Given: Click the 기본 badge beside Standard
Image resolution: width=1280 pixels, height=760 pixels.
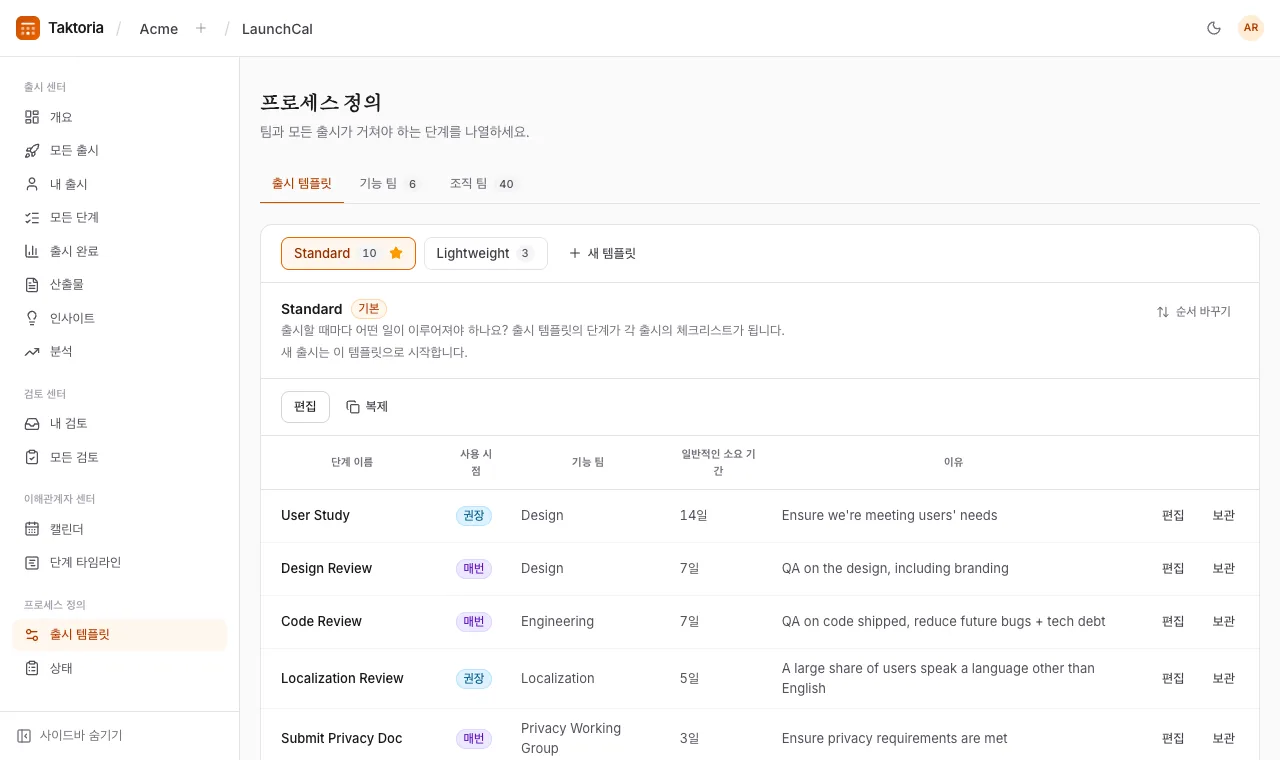Looking at the screenshot, I should 369,309.
